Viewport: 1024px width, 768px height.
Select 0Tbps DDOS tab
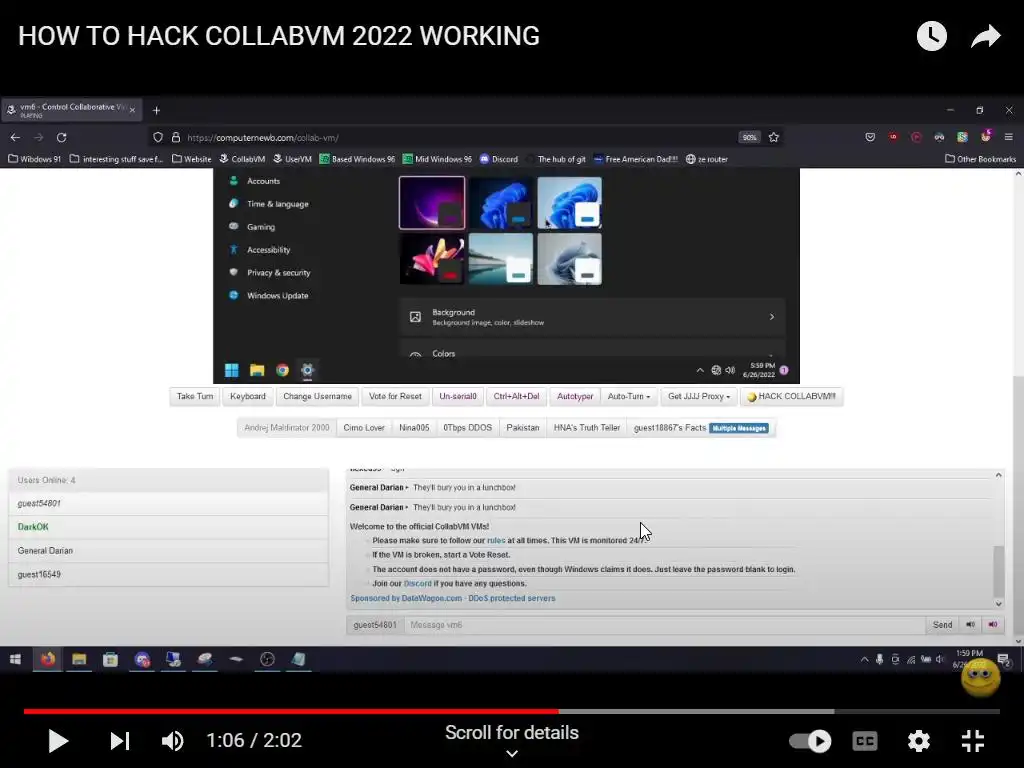click(x=468, y=428)
